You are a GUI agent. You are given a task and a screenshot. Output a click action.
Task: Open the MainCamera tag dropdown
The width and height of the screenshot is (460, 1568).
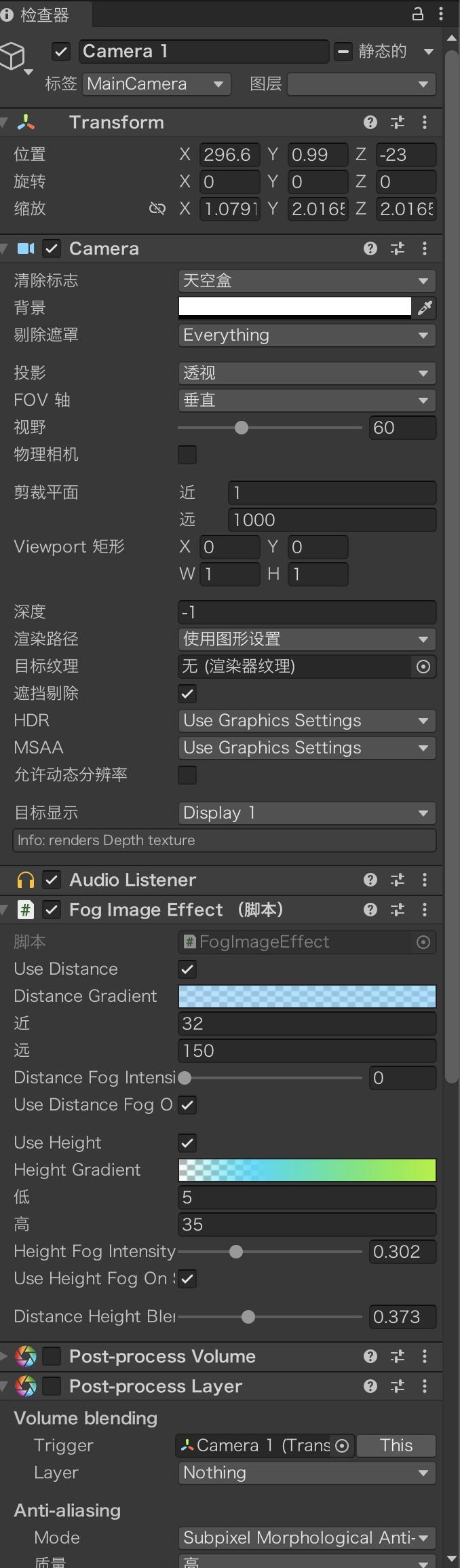pos(157,84)
